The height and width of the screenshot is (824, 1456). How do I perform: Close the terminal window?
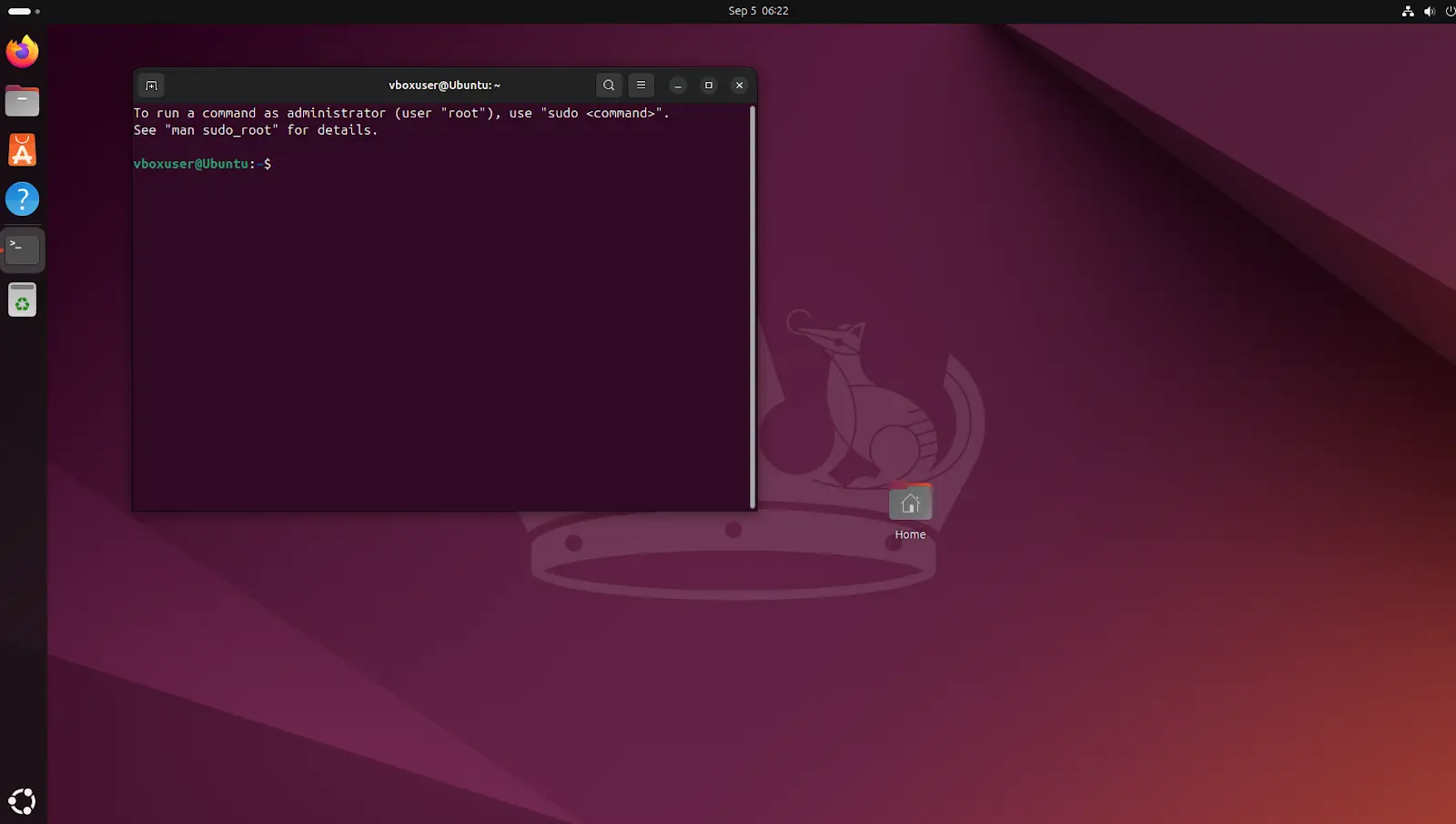coord(739,86)
